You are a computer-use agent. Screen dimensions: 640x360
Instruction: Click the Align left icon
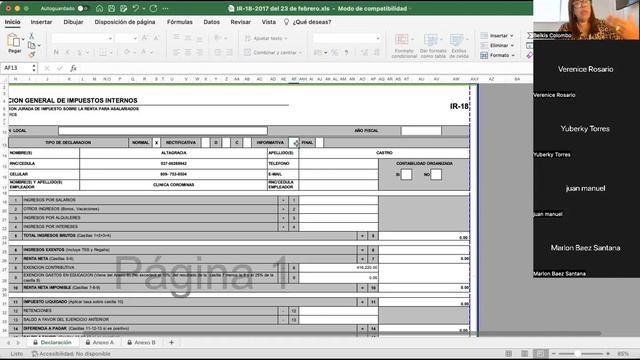pos(176,52)
